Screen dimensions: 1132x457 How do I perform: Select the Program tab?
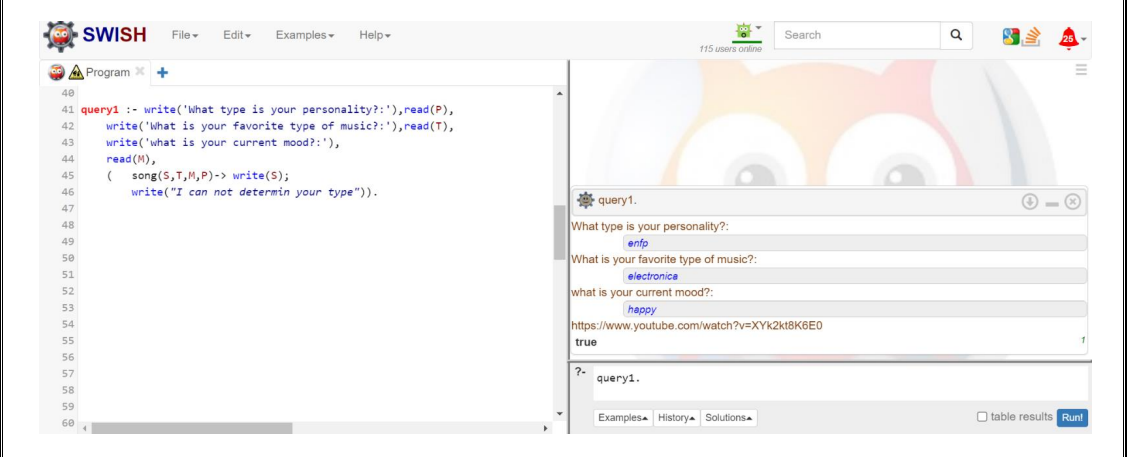[108, 72]
